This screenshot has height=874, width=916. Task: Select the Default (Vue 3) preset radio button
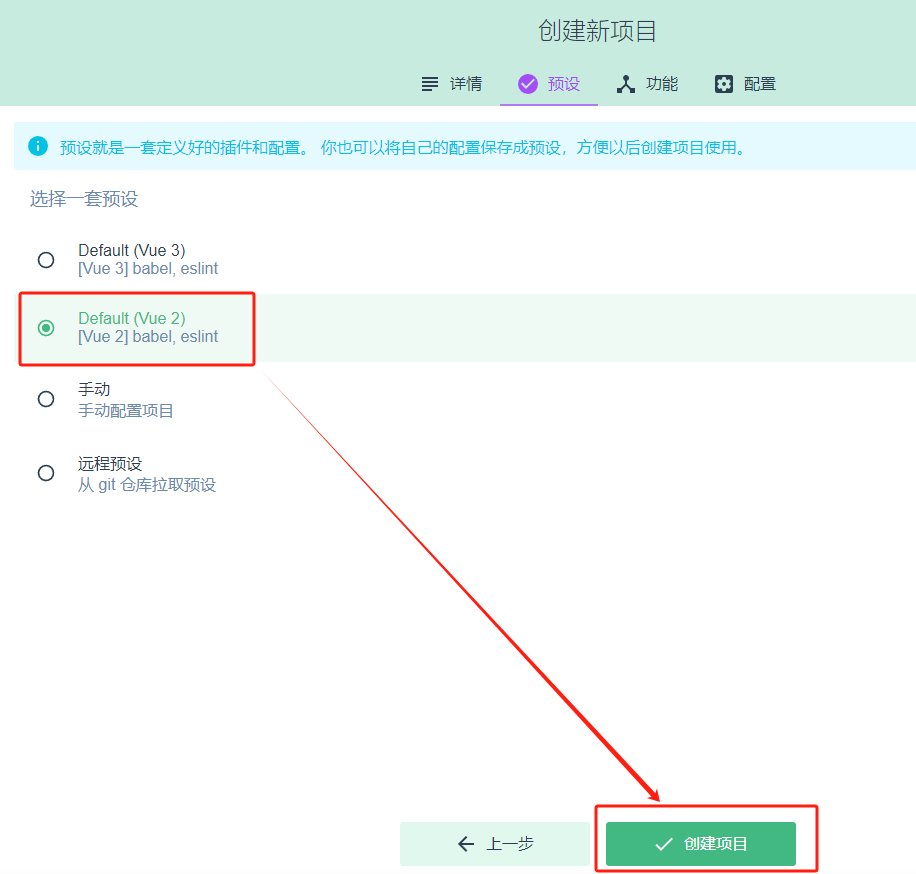coord(46,259)
